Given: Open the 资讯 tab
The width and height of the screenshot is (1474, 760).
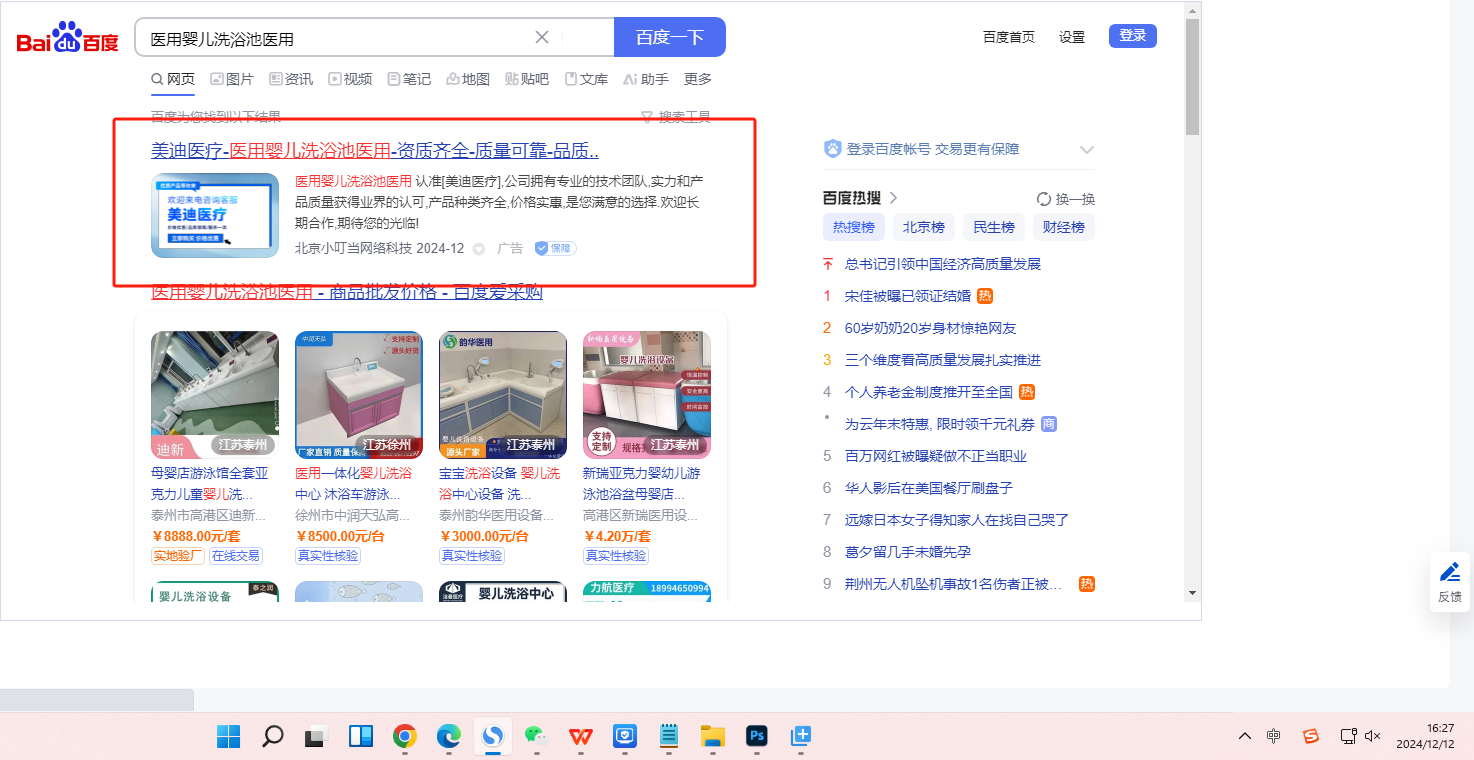Looking at the screenshot, I should coord(291,79).
